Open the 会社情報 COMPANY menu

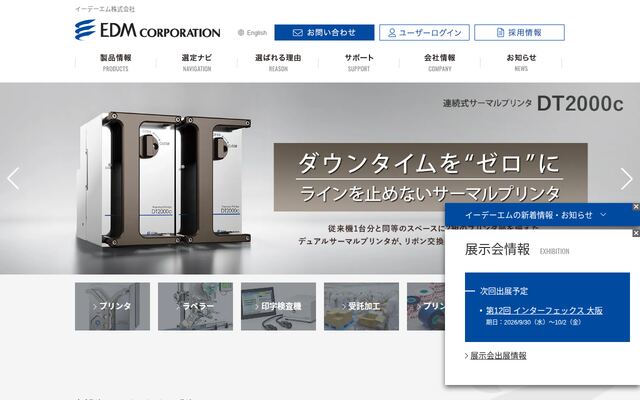(x=440, y=62)
